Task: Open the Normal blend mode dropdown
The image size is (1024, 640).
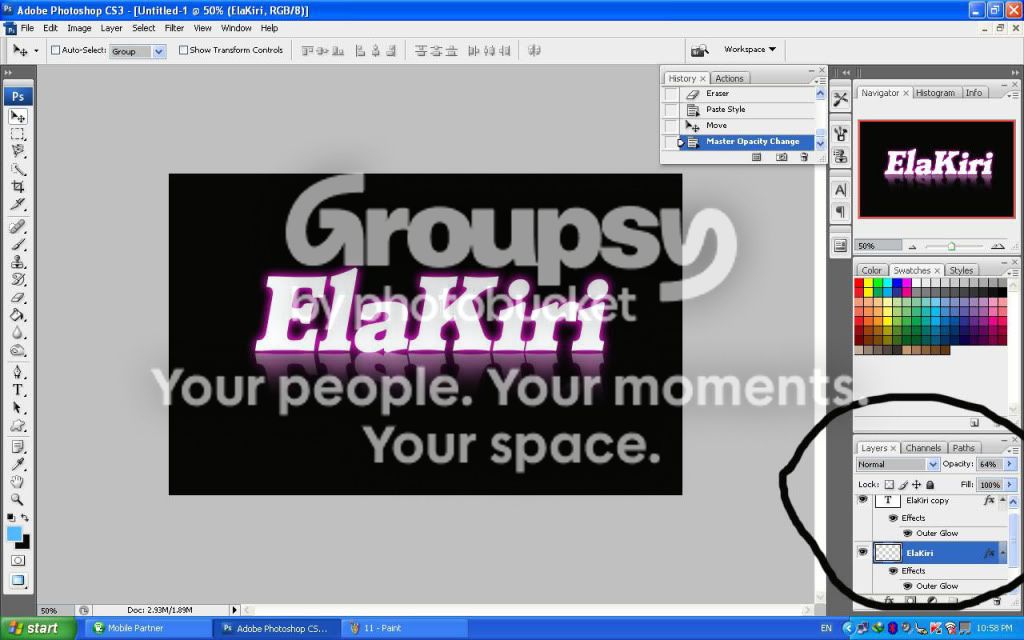Action: pyautogui.click(x=933, y=464)
